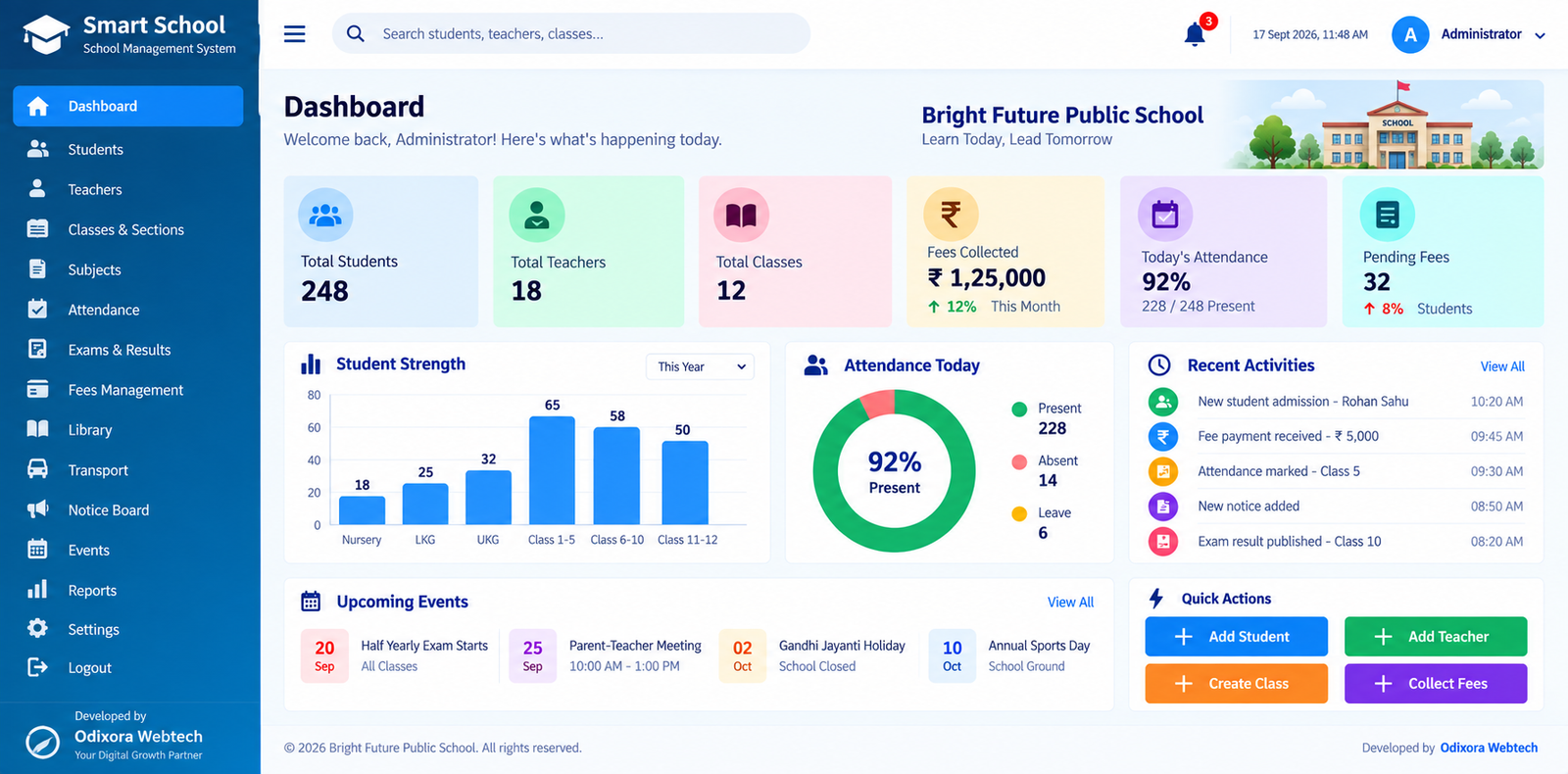Click the green Present legend dot

tap(1019, 409)
